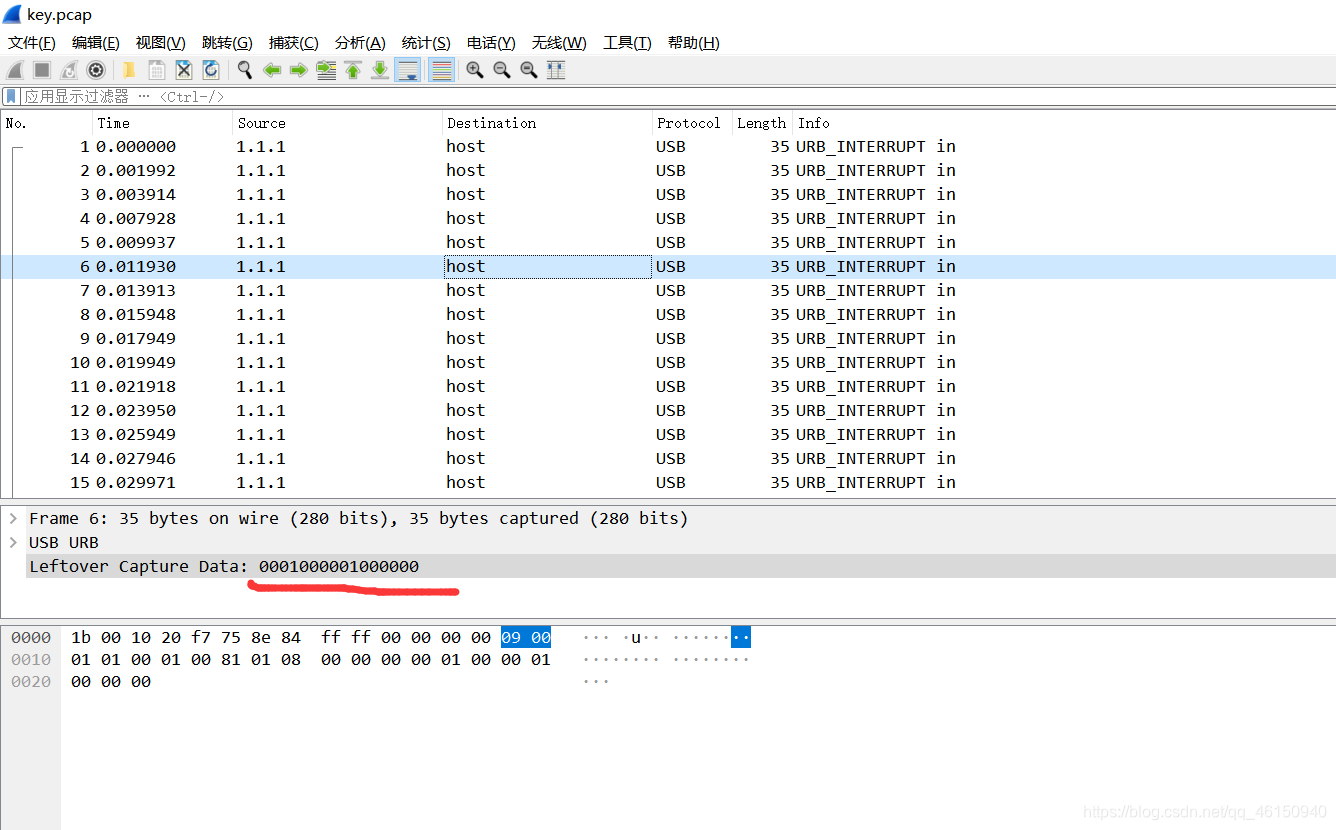Screen dimensions: 1336x830
Task: Click hex offset 0010 row label
Action: tap(31, 660)
